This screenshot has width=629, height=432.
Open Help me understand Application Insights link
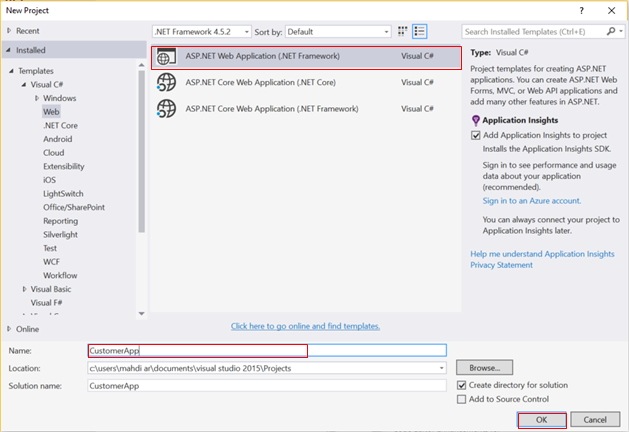click(x=542, y=254)
